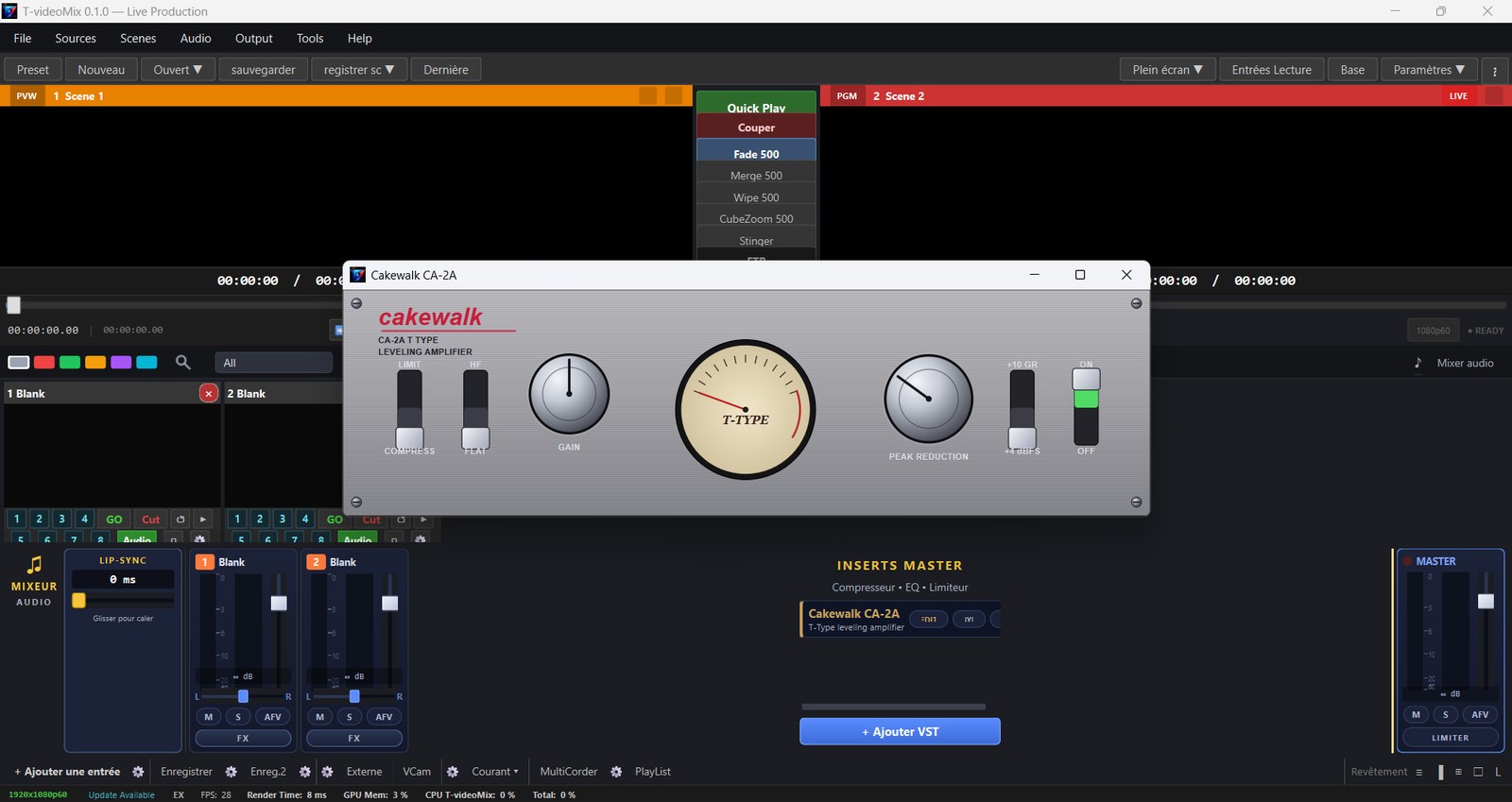Click the CA-2A Gain knob
Viewport: 1512px width, 802px height.
(569, 394)
